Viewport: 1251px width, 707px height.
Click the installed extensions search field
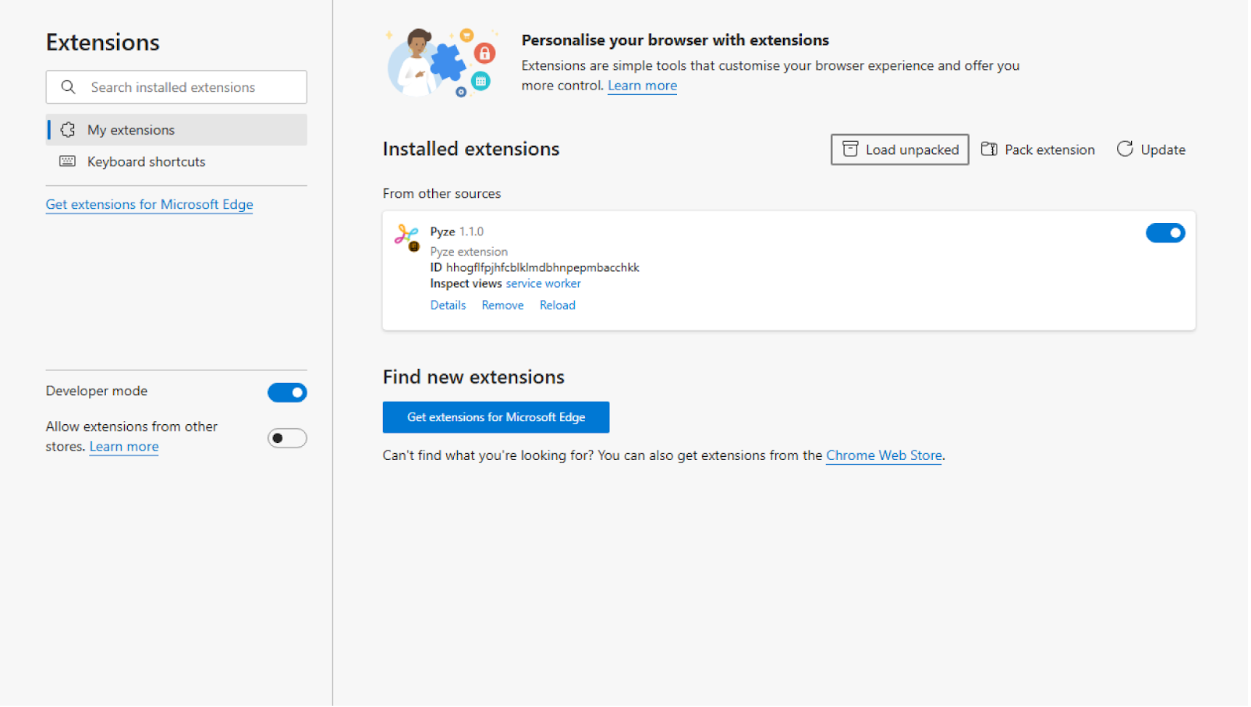[185, 87]
